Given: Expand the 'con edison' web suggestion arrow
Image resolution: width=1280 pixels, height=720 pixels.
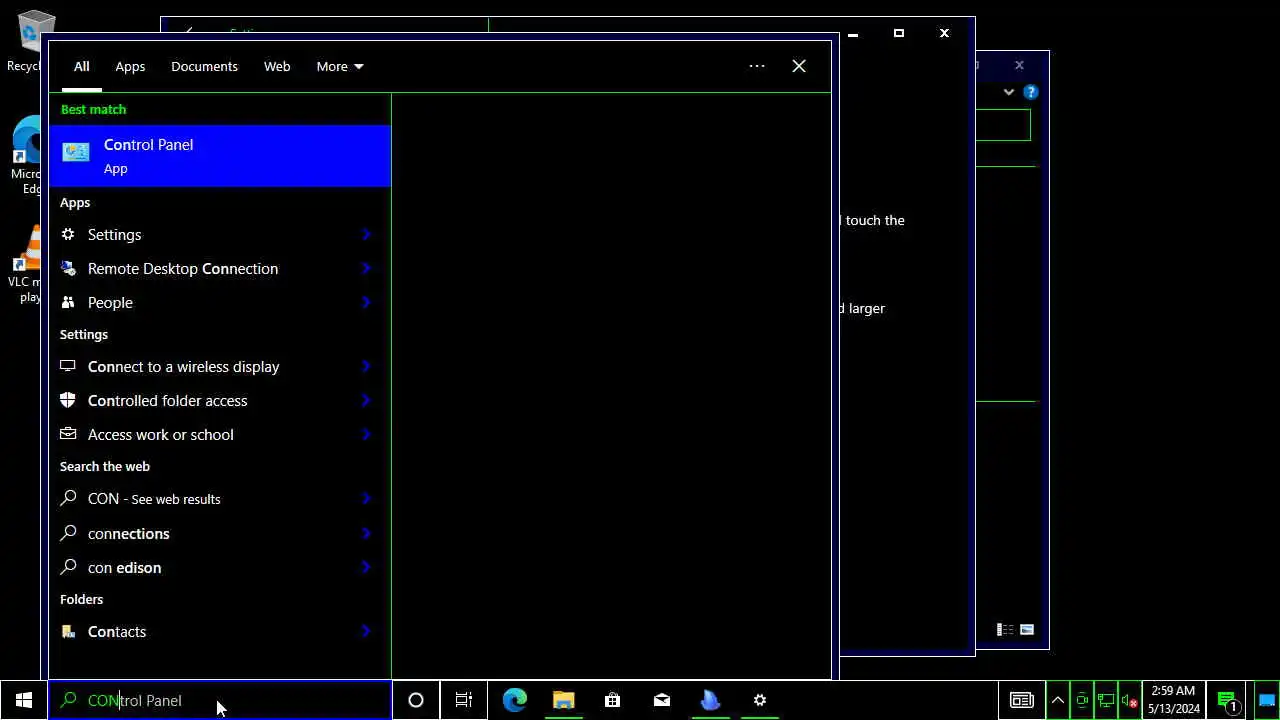Looking at the screenshot, I should pyautogui.click(x=367, y=567).
